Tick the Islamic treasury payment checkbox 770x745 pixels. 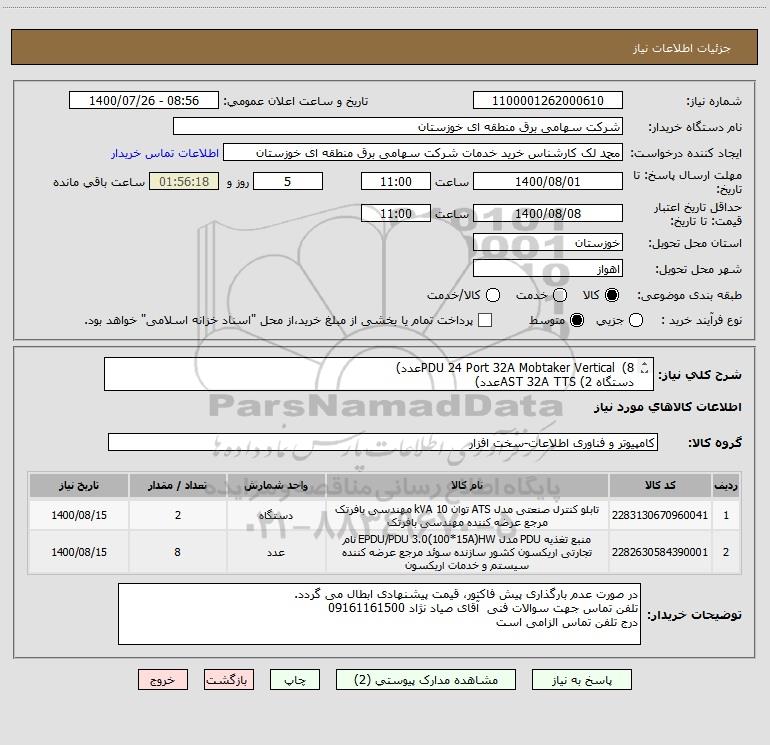coord(485,320)
